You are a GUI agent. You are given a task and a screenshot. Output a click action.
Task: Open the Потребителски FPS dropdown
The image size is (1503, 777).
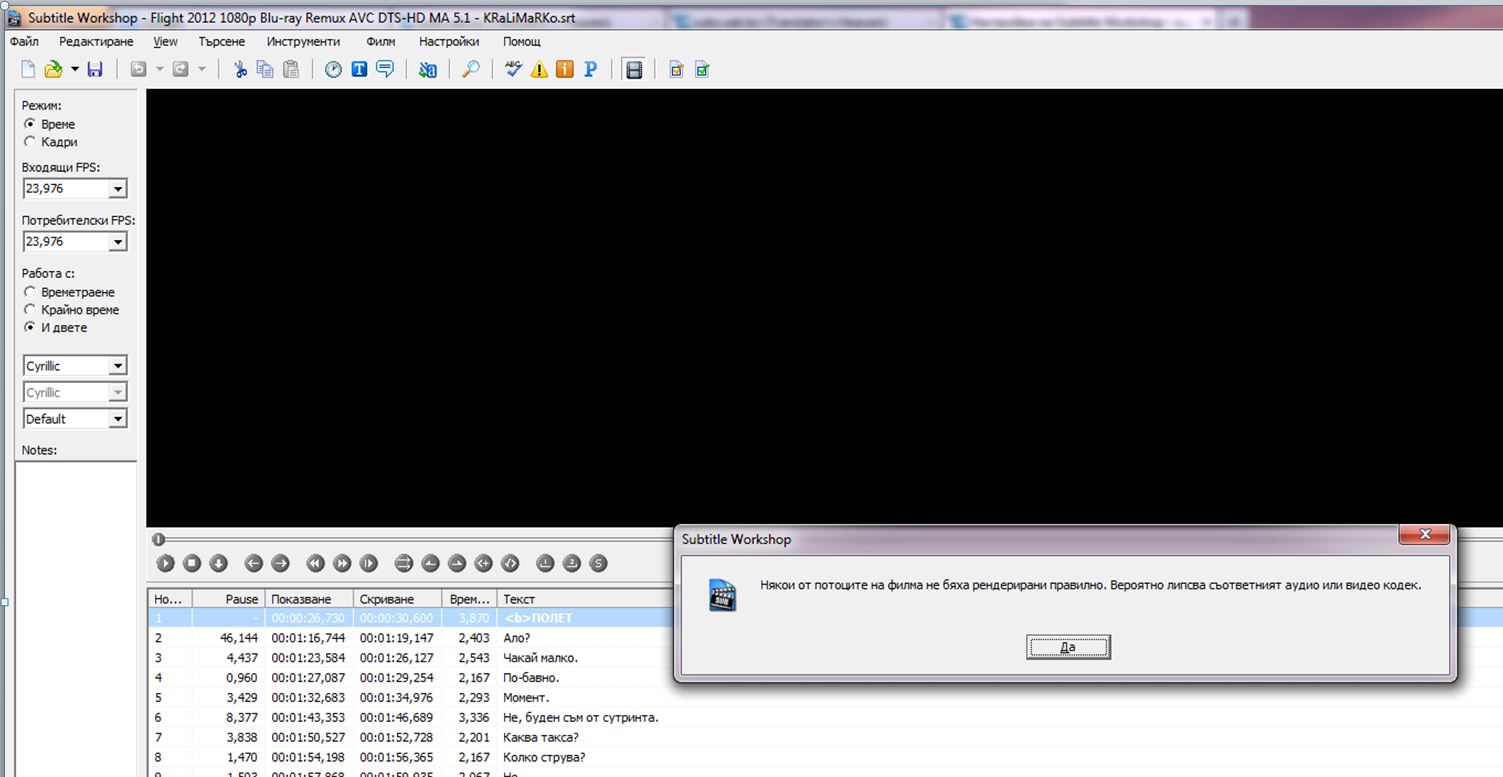click(118, 242)
